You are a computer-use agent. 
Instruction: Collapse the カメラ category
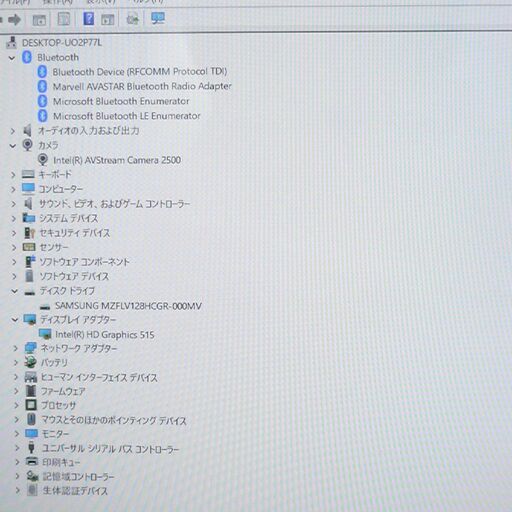point(13,146)
